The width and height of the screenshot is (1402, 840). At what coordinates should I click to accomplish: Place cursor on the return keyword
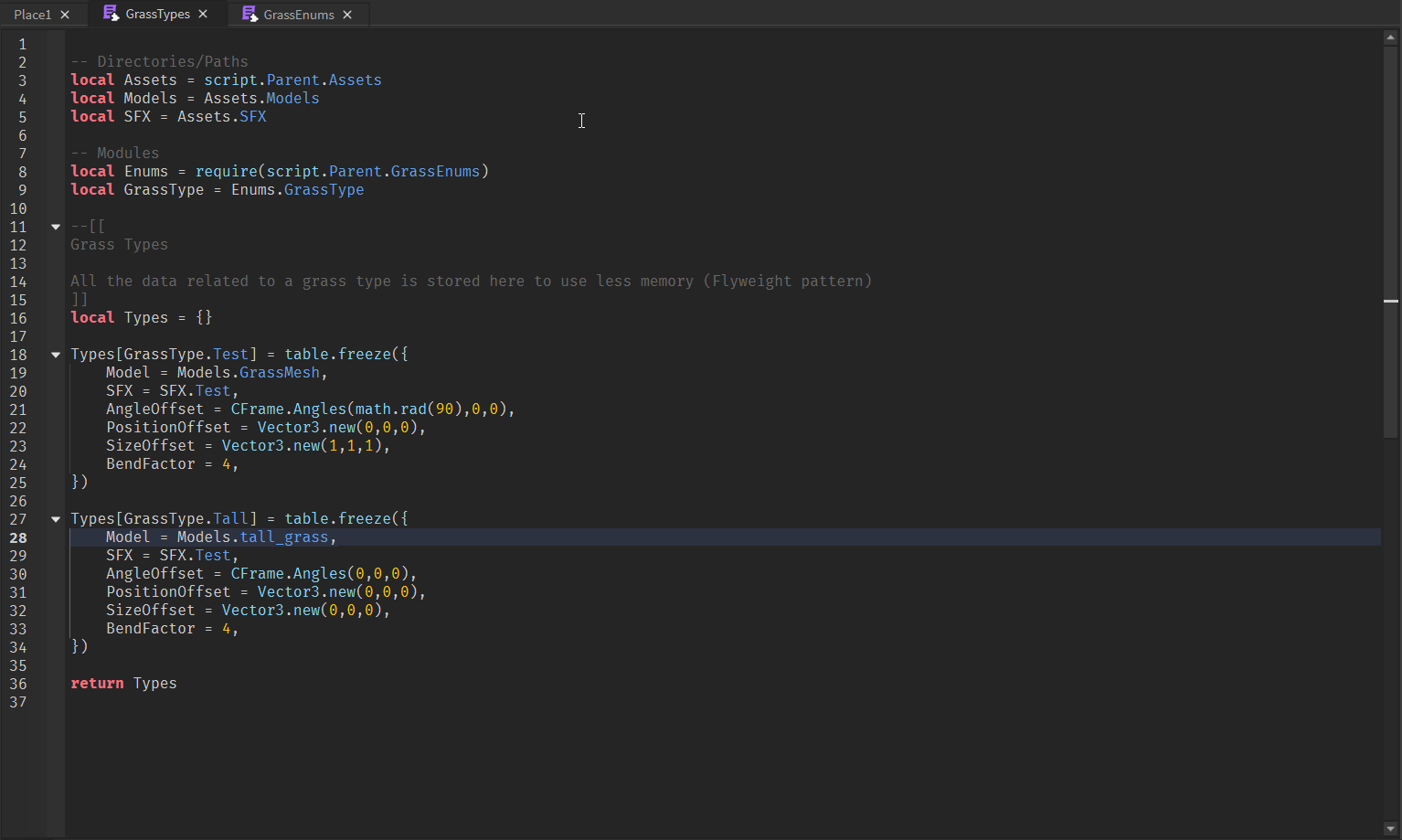pos(97,684)
